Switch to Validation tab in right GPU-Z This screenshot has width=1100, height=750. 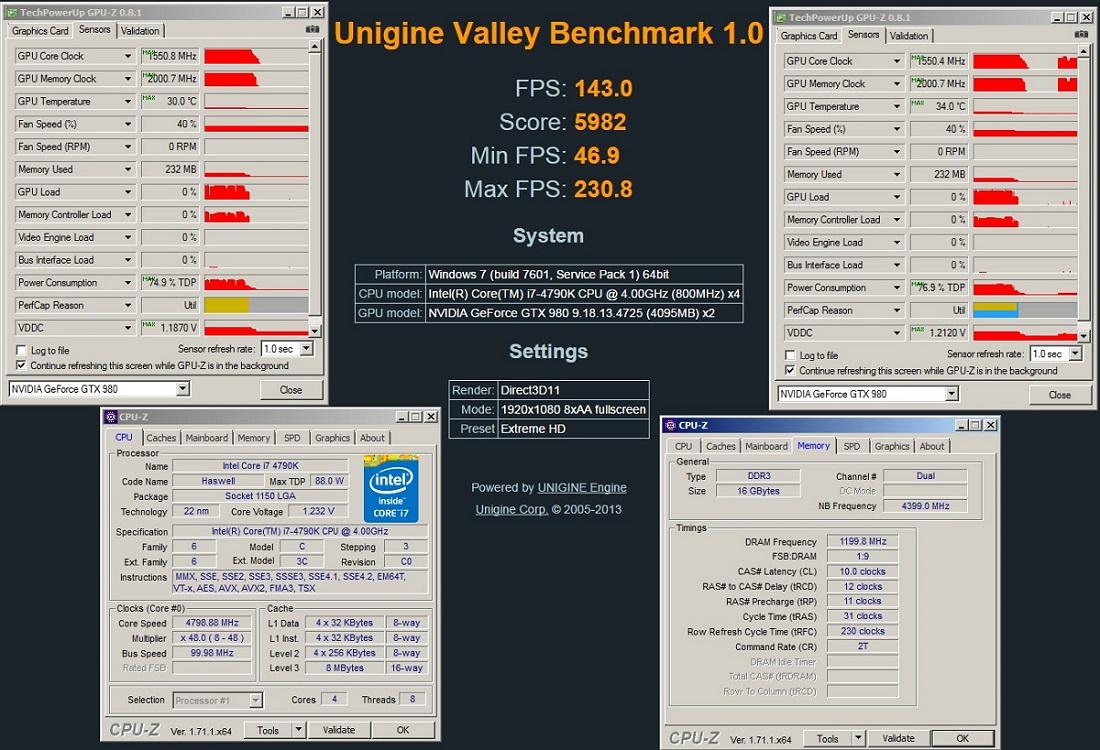(909, 36)
